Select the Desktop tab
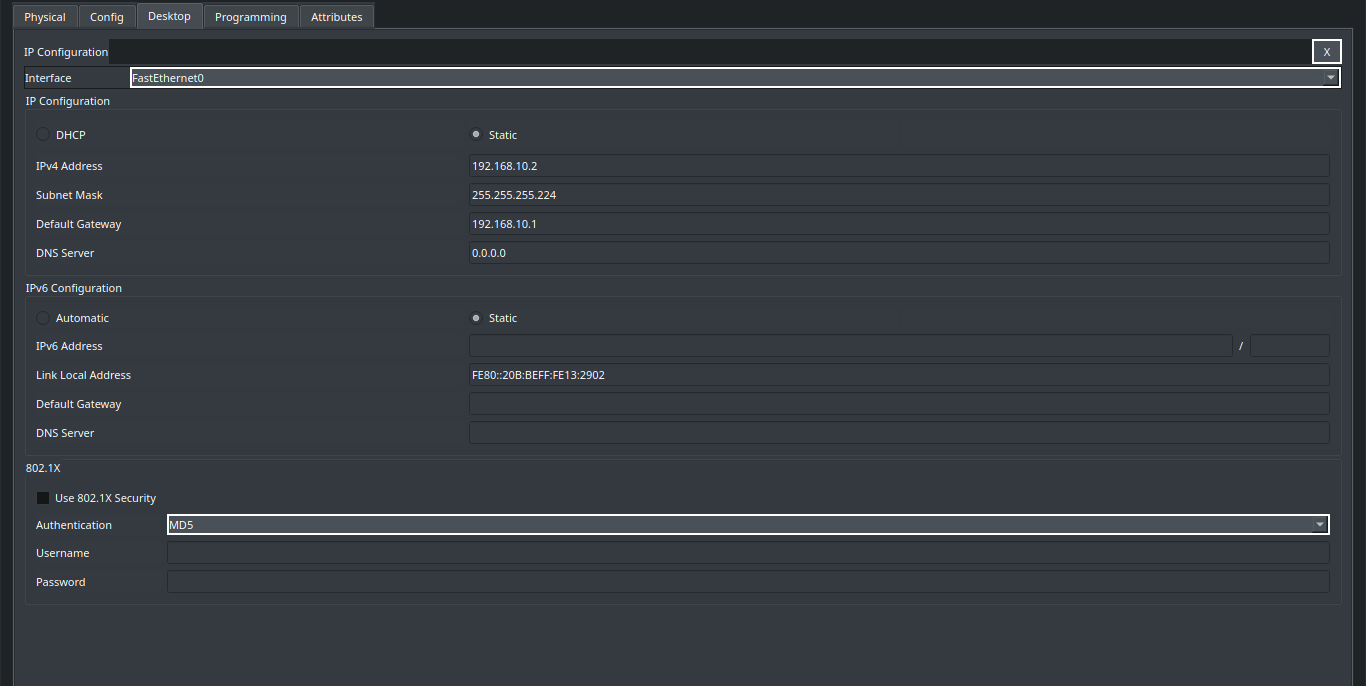This screenshot has height=686, width=1366. tap(169, 16)
